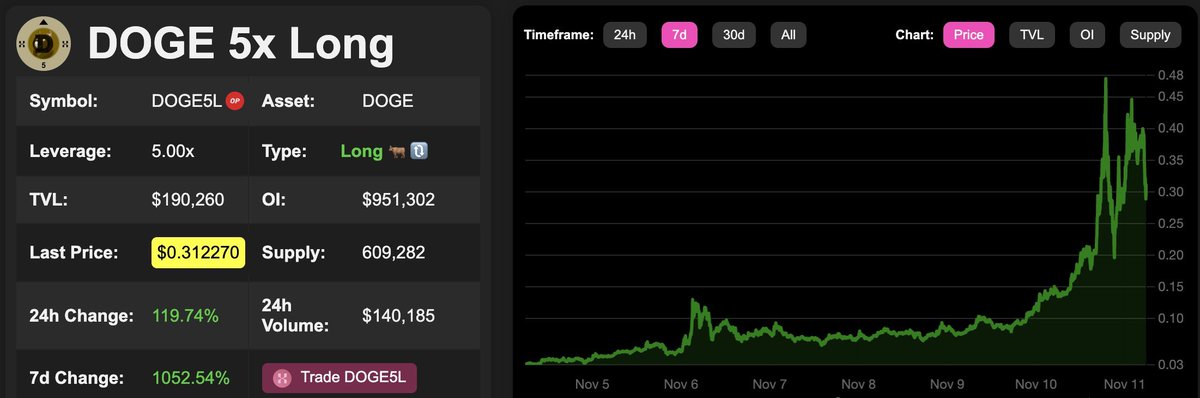The width and height of the screenshot is (1200, 398).
Task: Switch timeframe to 30d
Action: [x=734, y=35]
